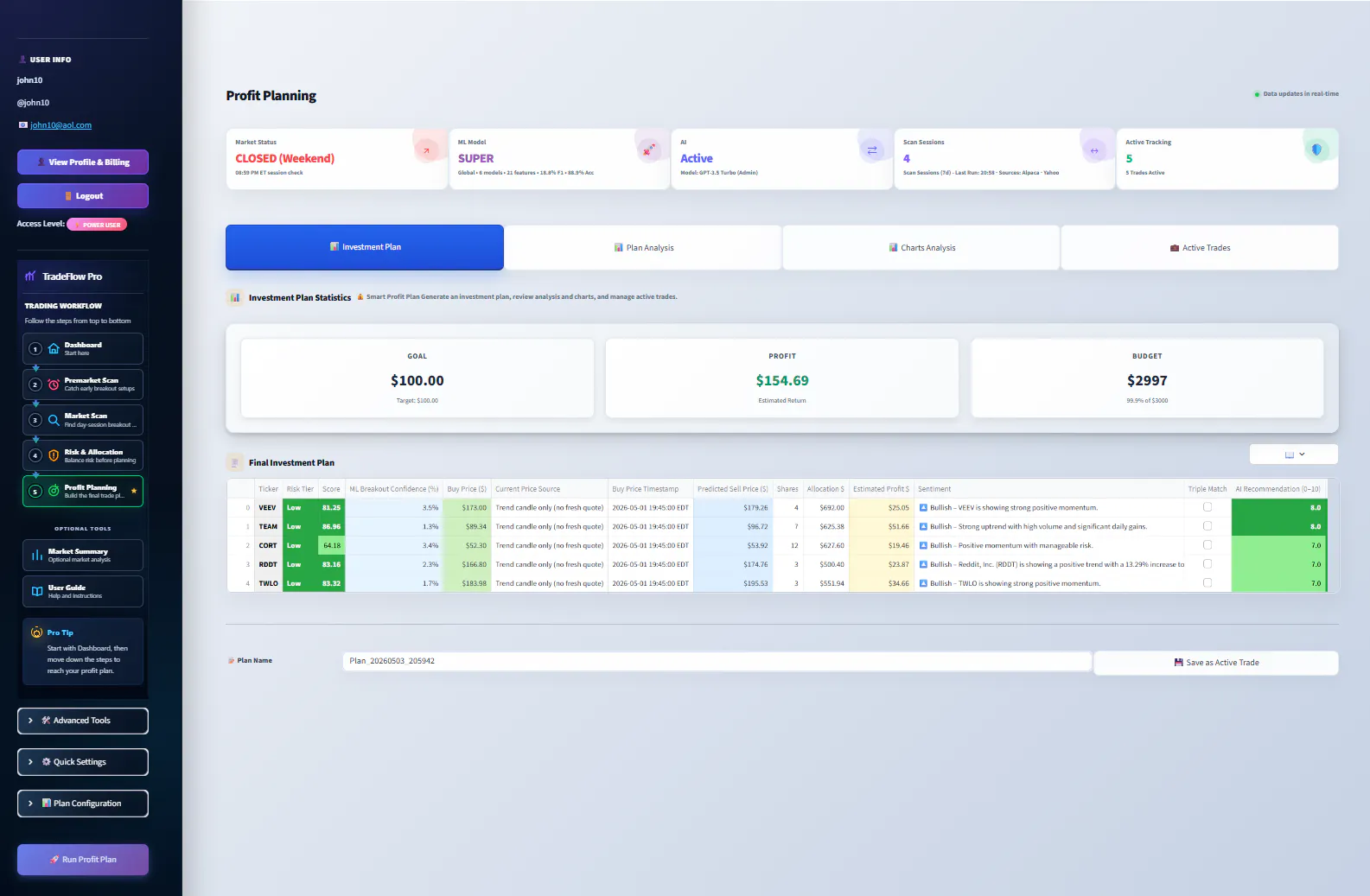The width and height of the screenshot is (1370, 896).
Task: Toggle Triple Match checkbox for TWLO
Action: 1208,583
